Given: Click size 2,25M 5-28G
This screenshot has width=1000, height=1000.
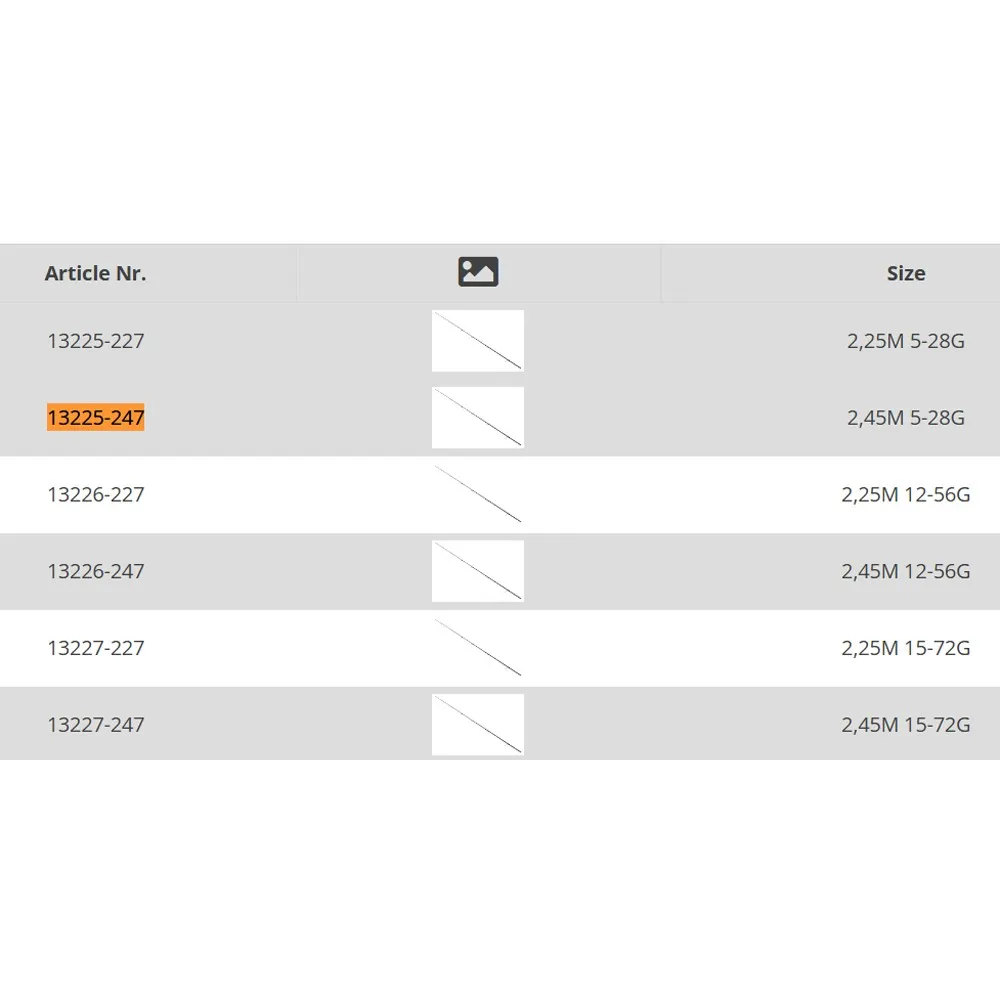Looking at the screenshot, I should click(905, 341).
